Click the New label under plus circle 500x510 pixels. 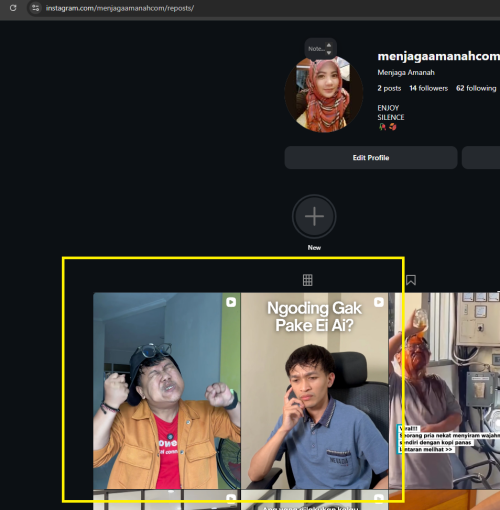pyautogui.click(x=314, y=248)
